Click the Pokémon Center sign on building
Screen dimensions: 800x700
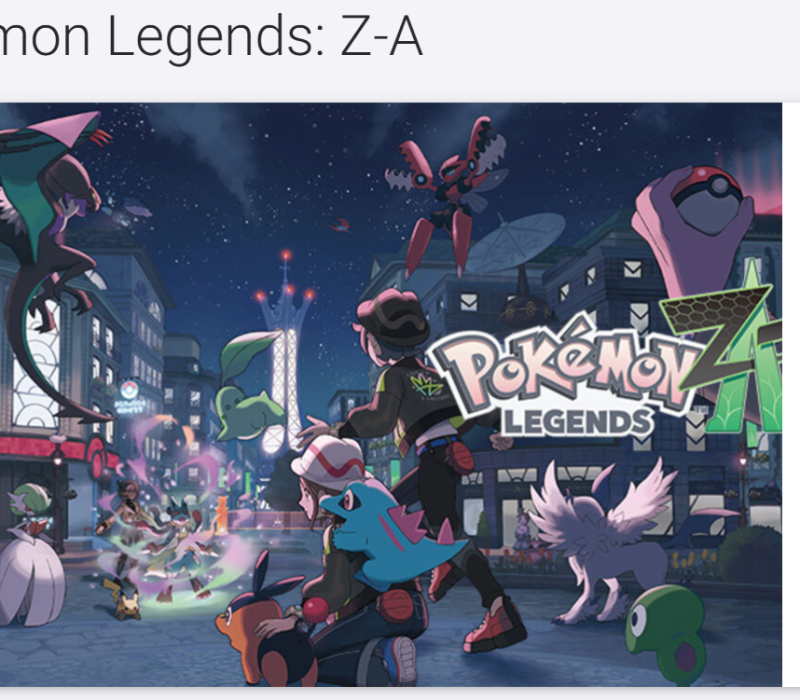[x=130, y=396]
